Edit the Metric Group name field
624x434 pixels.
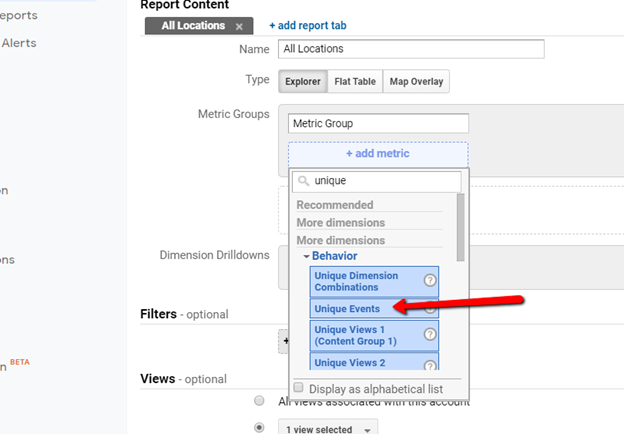tap(378, 124)
